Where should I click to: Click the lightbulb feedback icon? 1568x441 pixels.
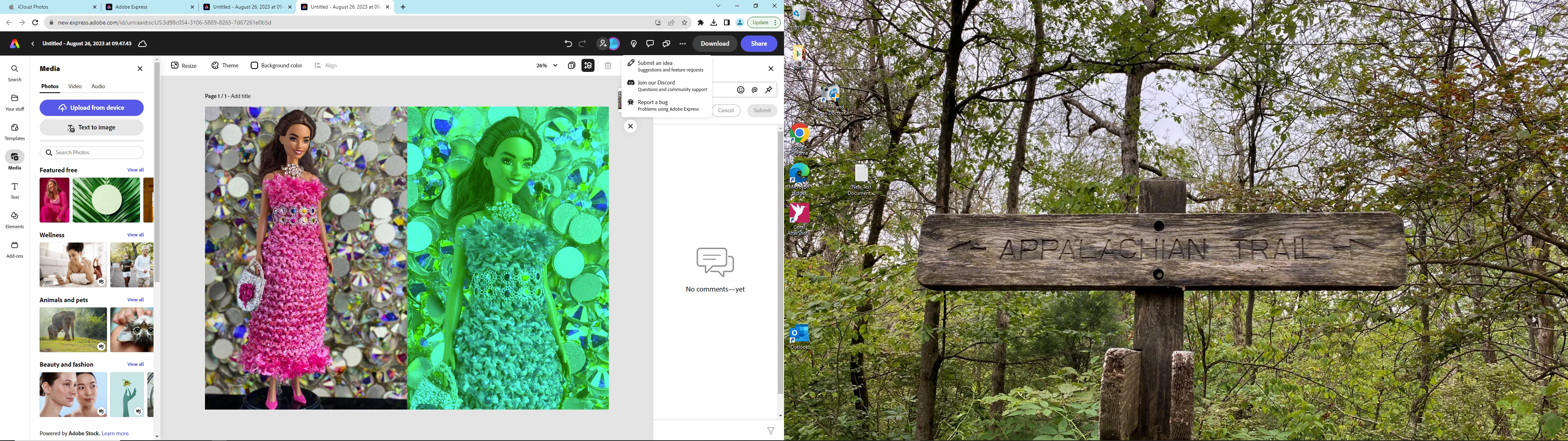pos(634,44)
